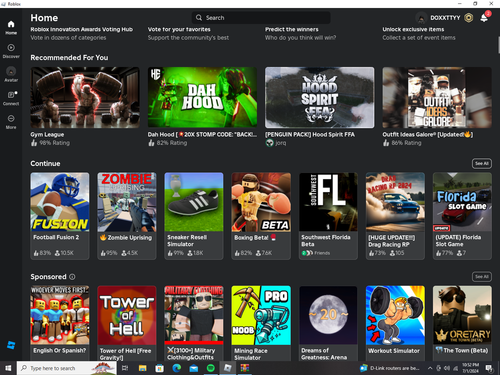The width and height of the screenshot is (500, 375).
Task: Click the network tray icon
Action: click(x=456, y=368)
